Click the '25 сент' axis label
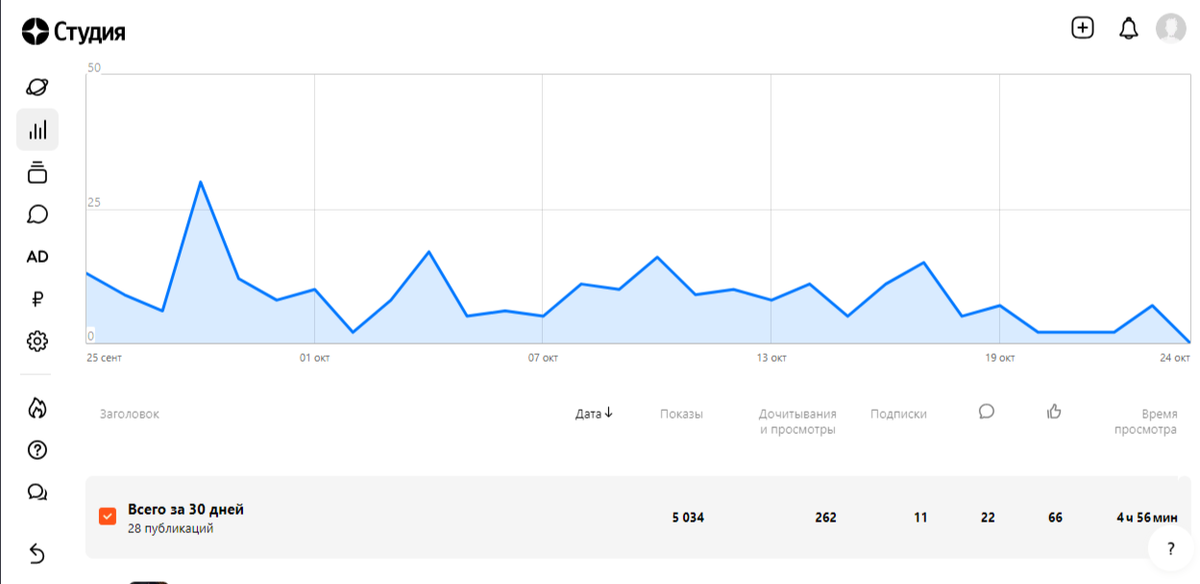 click(104, 357)
